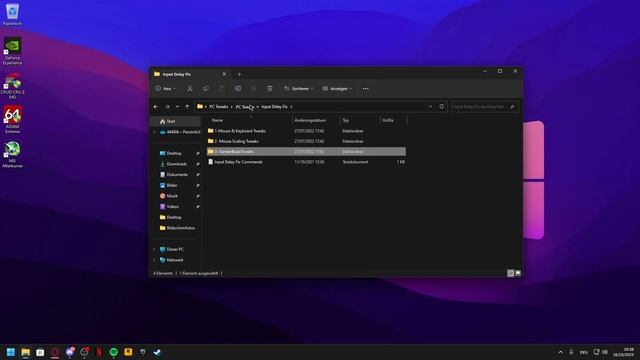Expand the OneDrive Persönlich tree node
Screen dimensions: 640x360
click(x=154, y=132)
